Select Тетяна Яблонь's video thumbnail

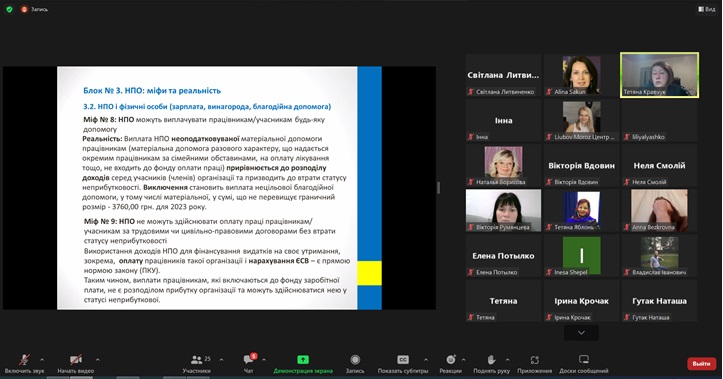[x=581, y=210]
